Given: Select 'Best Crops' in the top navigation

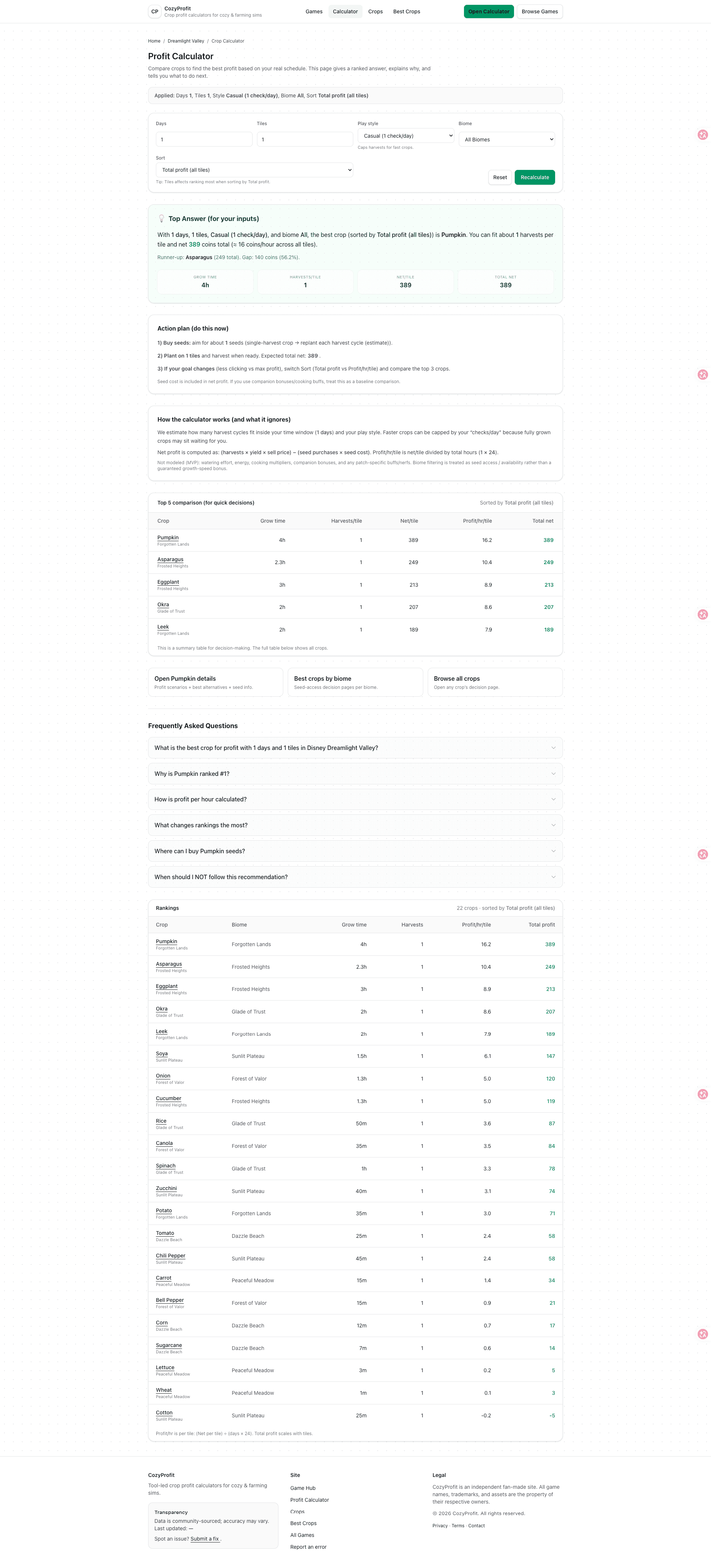Looking at the screenshot, I should [406, 11].
